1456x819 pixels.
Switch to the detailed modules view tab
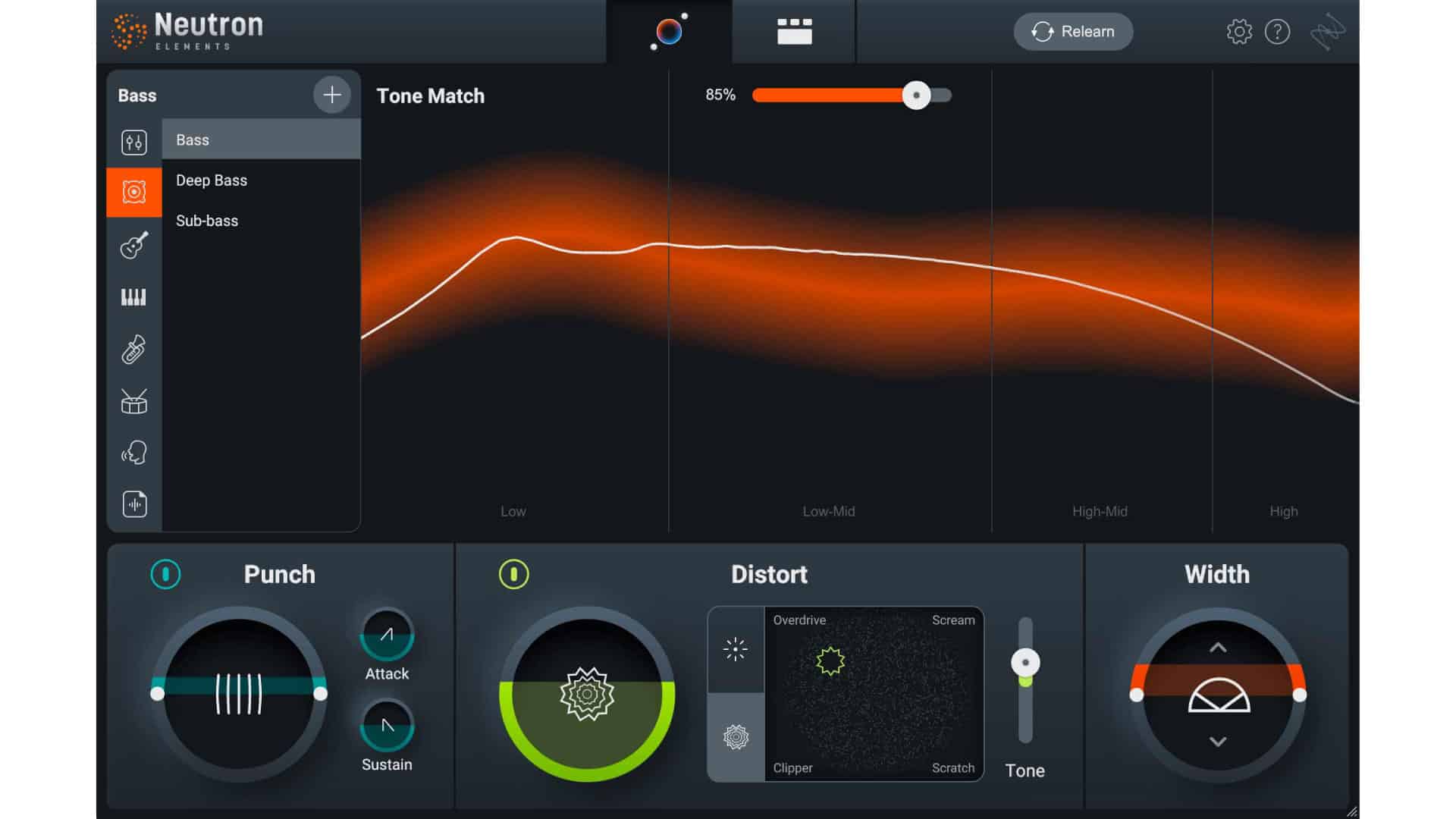pyautogui.click(x=794, y=32)
